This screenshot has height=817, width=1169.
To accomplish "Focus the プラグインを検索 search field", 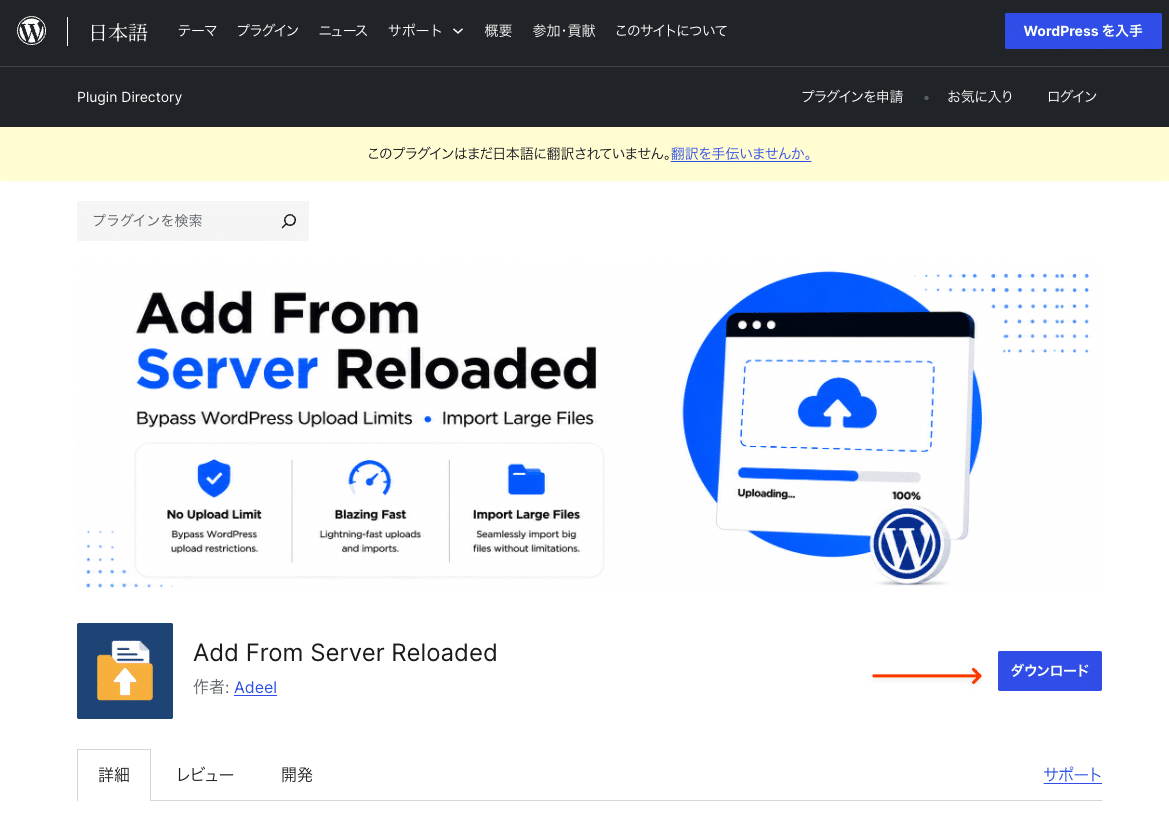I will (192, 221).
